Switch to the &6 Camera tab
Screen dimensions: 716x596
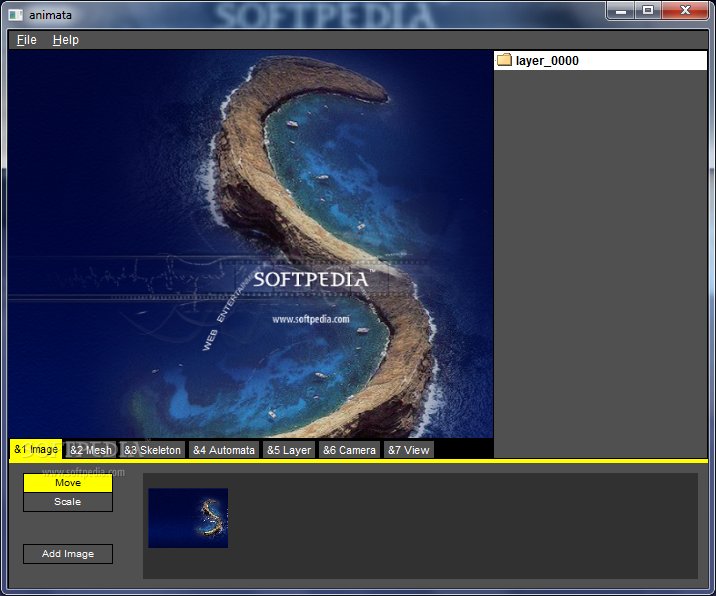pos(349,450)
